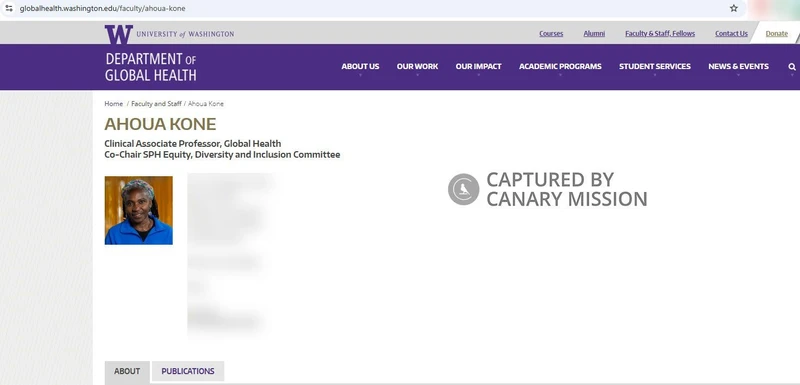Open the News & Events menu
The image size is (800, 385).
point(738,66)
